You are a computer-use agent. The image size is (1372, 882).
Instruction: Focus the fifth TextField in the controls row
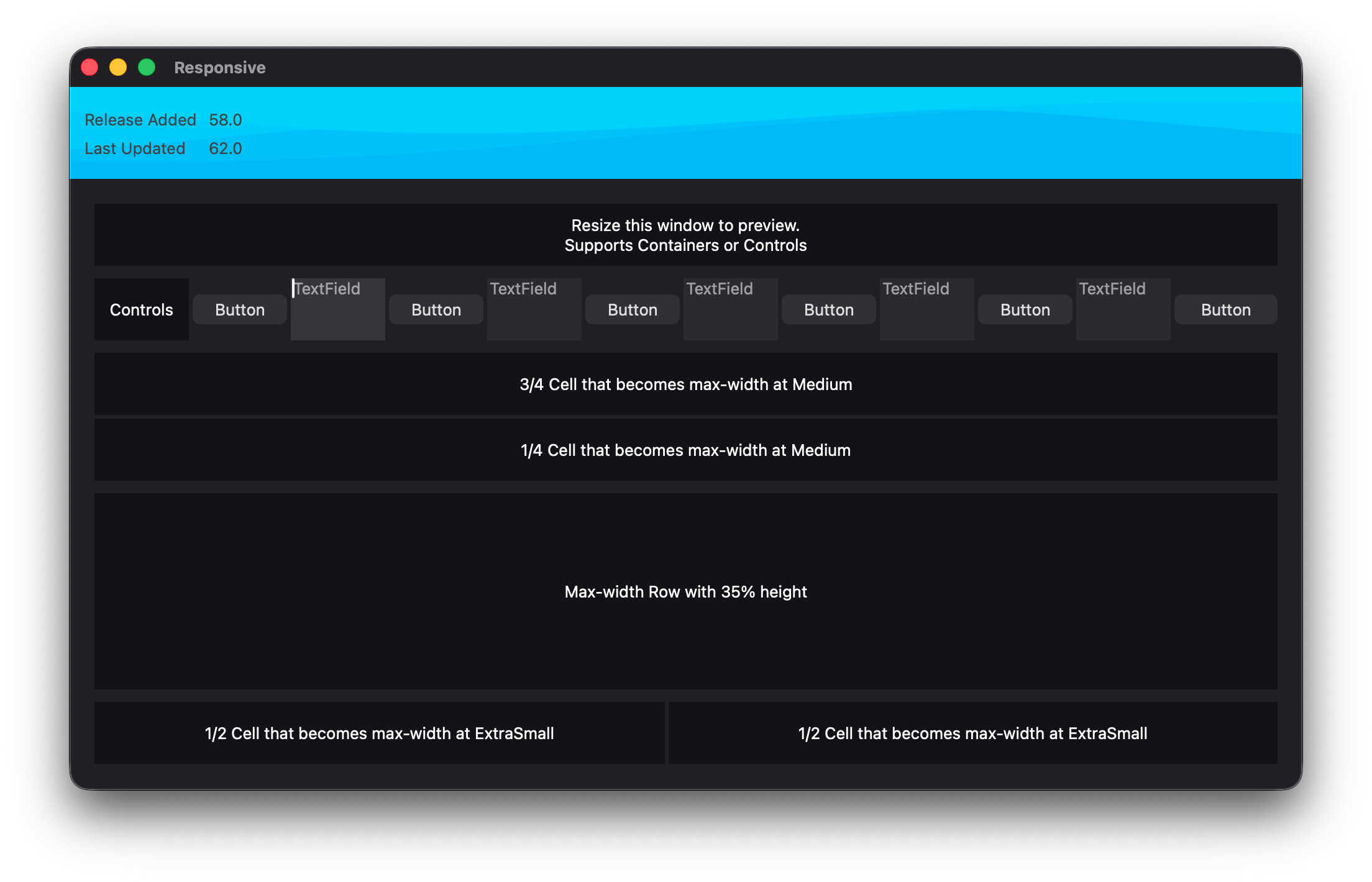click(1123, 309)
